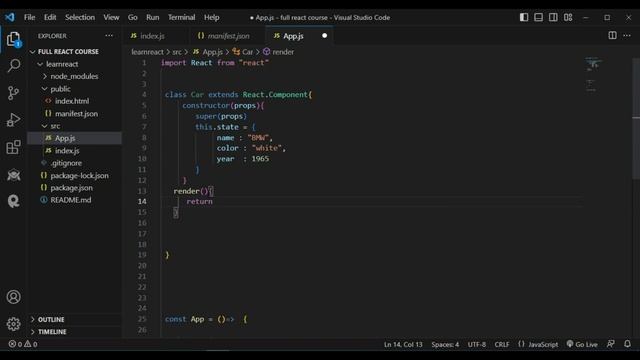Viewport: 640px width, 360px height.
Task: Open the Edit menu
Action: click(50, 17)
